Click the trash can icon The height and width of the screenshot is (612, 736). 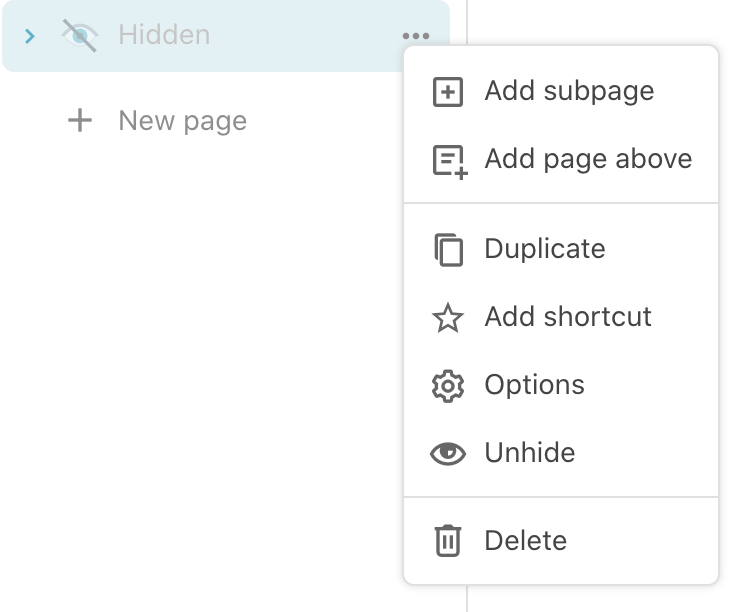click(448, 541)
